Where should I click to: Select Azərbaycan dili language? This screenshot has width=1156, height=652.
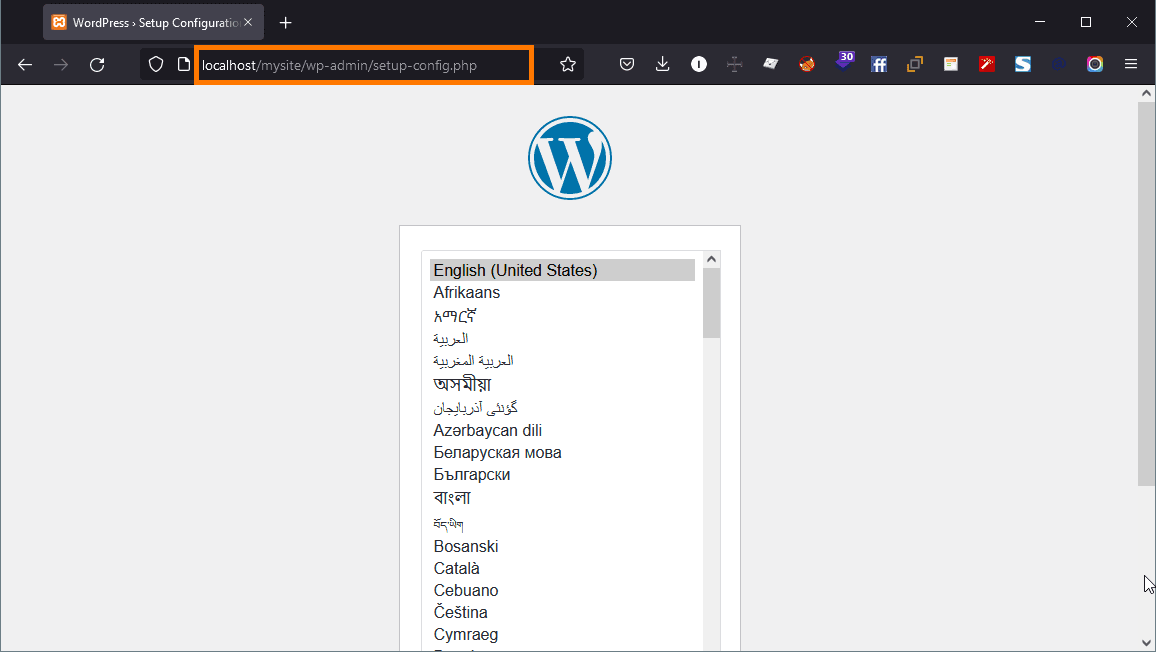(x=563, y=431)
